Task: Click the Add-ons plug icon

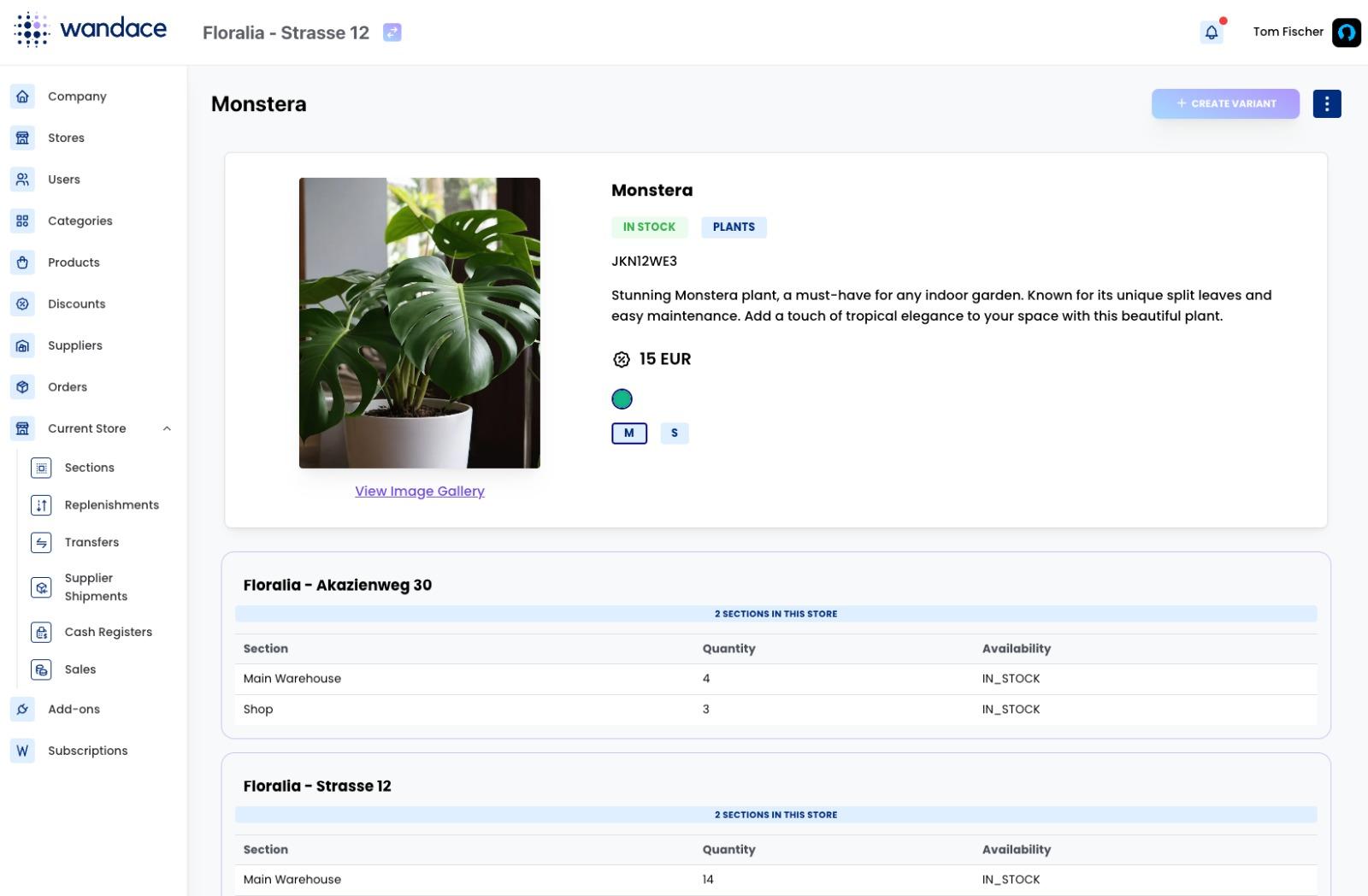Action: click(x=23, y=709)
